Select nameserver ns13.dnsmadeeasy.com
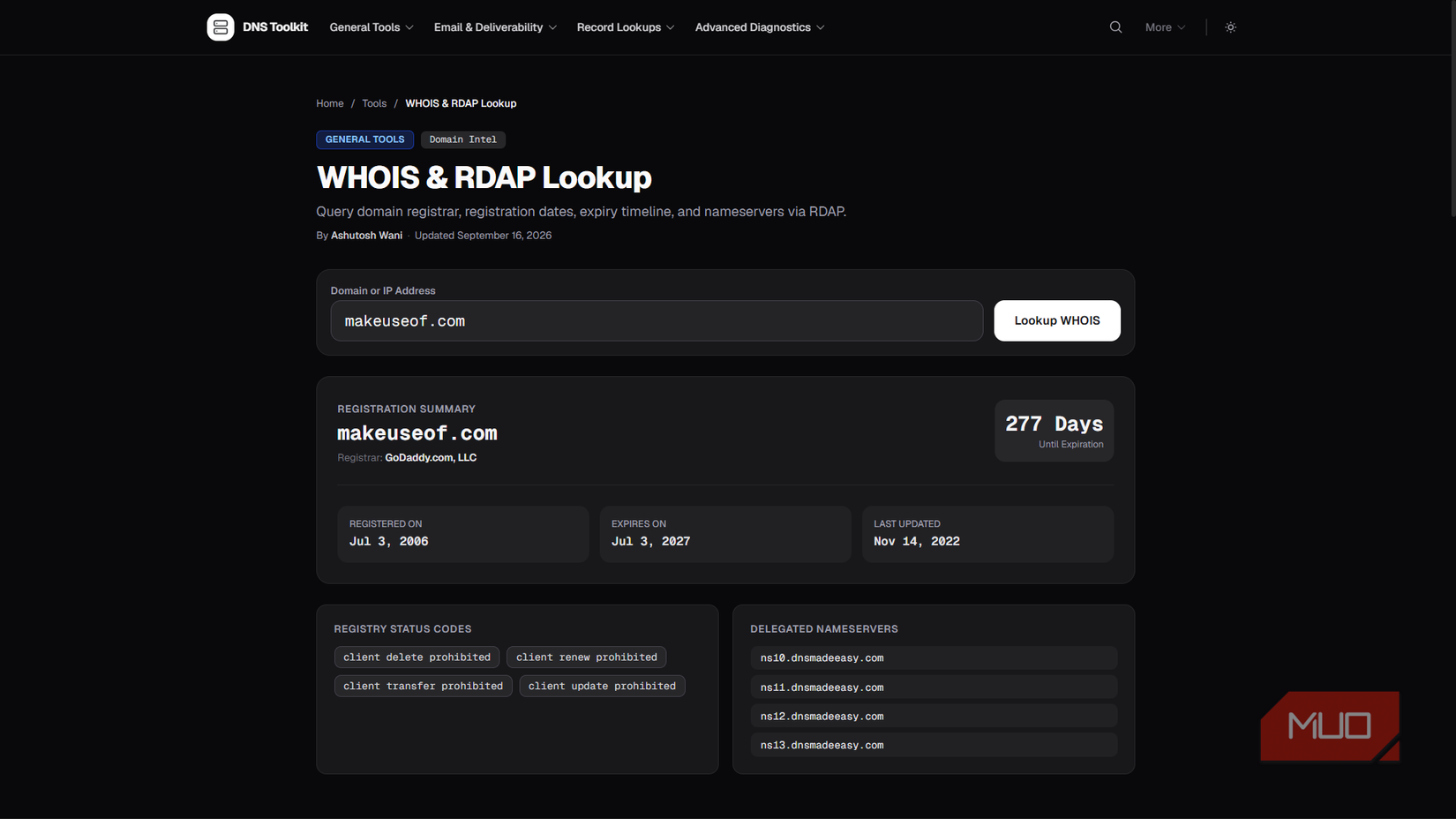This screenshot has width=1456, height=819. click(934, 746)
